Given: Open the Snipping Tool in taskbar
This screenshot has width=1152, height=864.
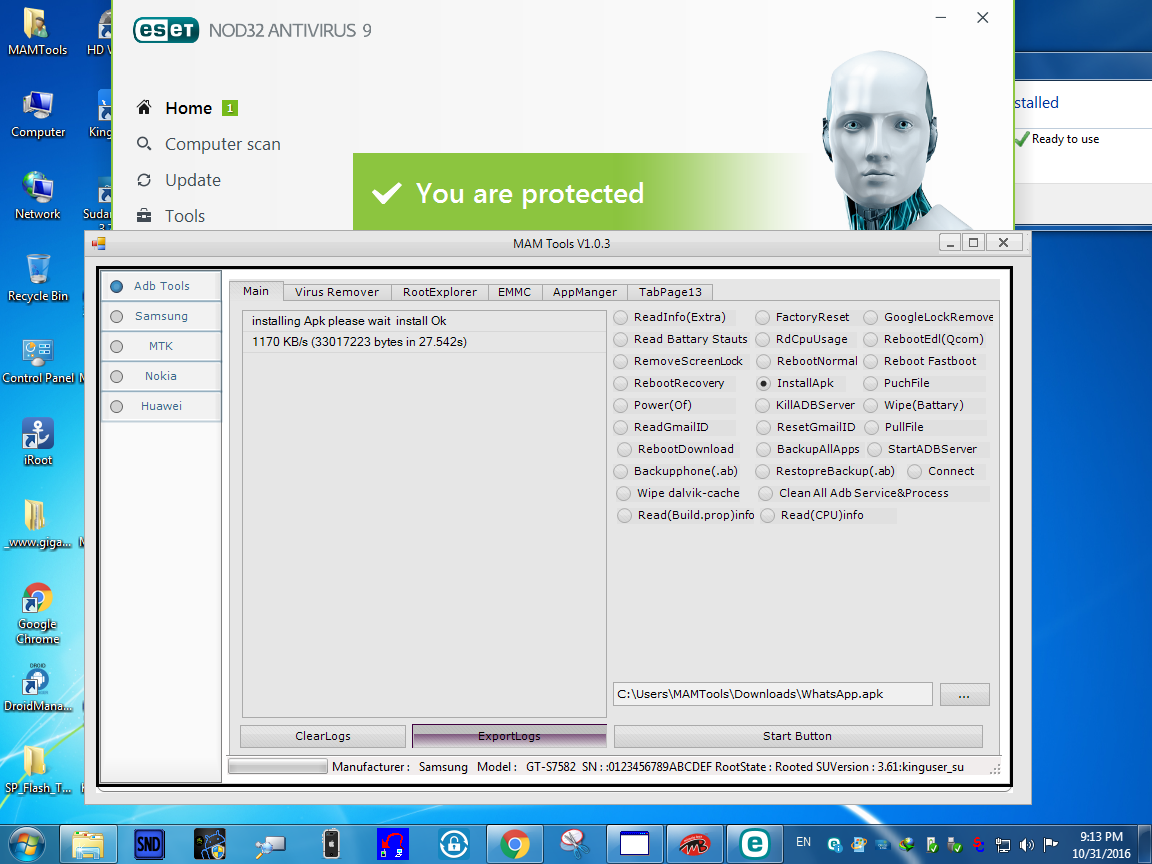Looking at the screenshot, I should 575,844.
